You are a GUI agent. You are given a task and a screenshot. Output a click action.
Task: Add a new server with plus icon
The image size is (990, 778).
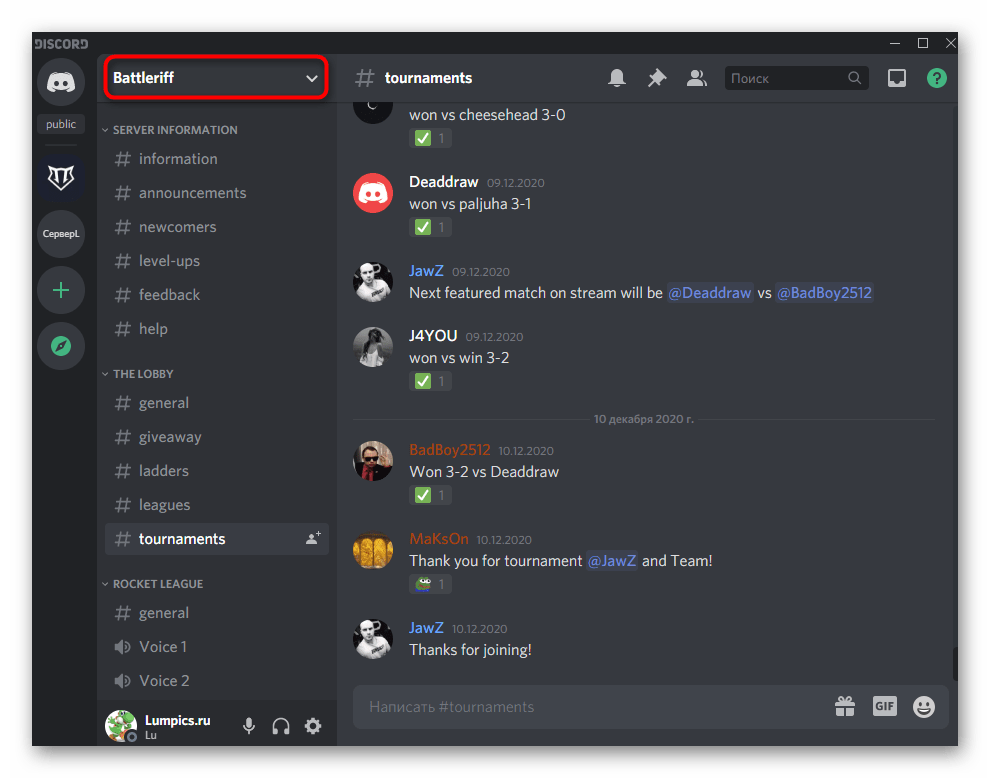61,290
